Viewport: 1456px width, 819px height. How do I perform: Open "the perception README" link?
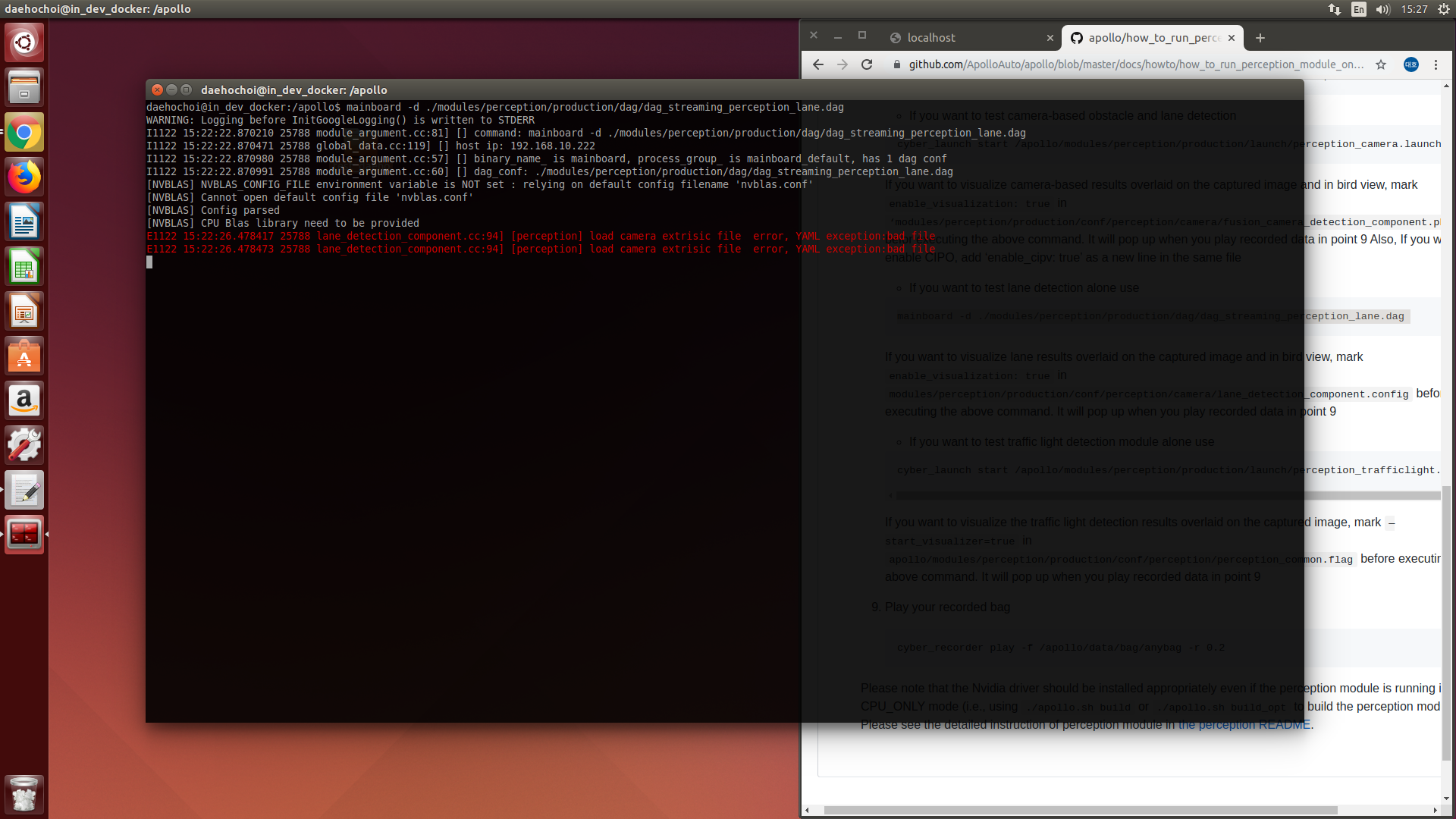pyautogui.click(x=1242, y=724)
